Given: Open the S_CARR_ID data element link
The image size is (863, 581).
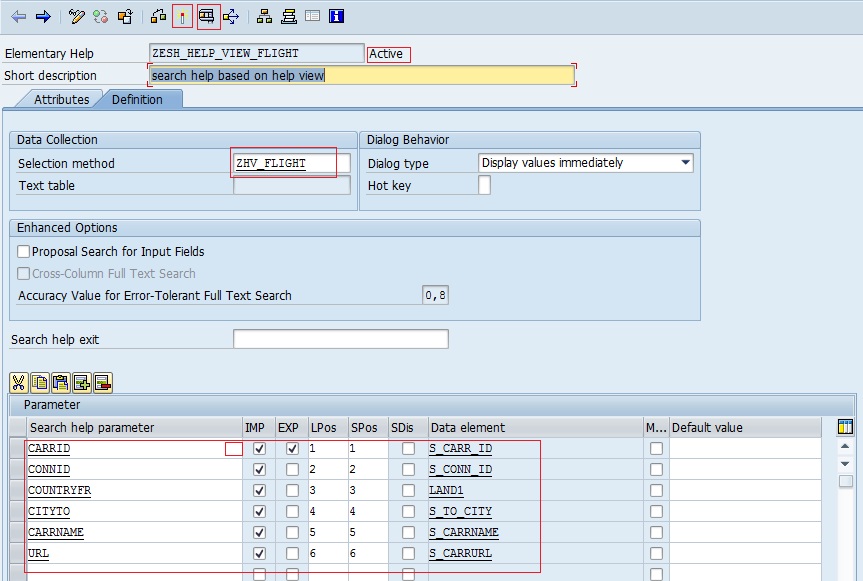Looking at the screenshot, I should [x=458, y=448].
